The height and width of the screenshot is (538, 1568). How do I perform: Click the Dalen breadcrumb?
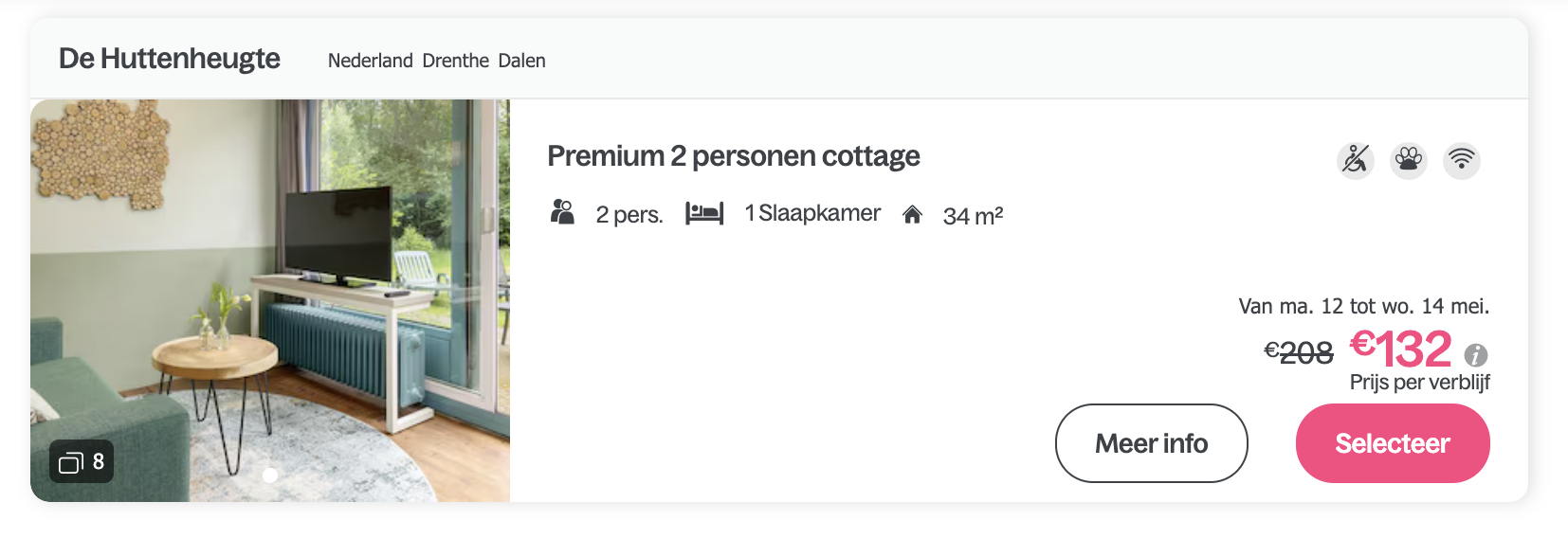521,61
